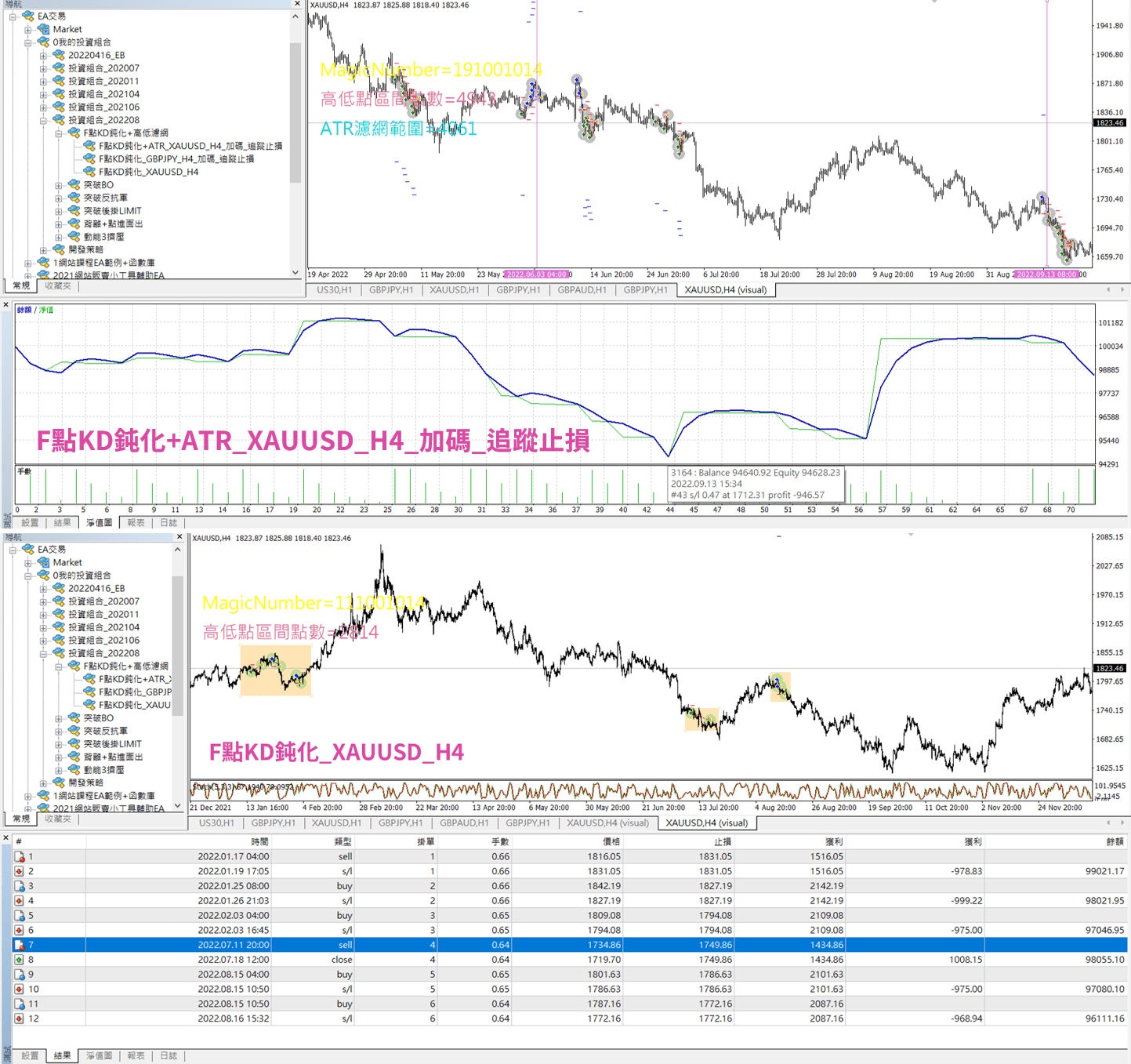The width and height of the screenshot is (1131, 1064).
Task: Collapse 投資組合_202208 node in the upper navigator
Action: click(x=44, y=120)
